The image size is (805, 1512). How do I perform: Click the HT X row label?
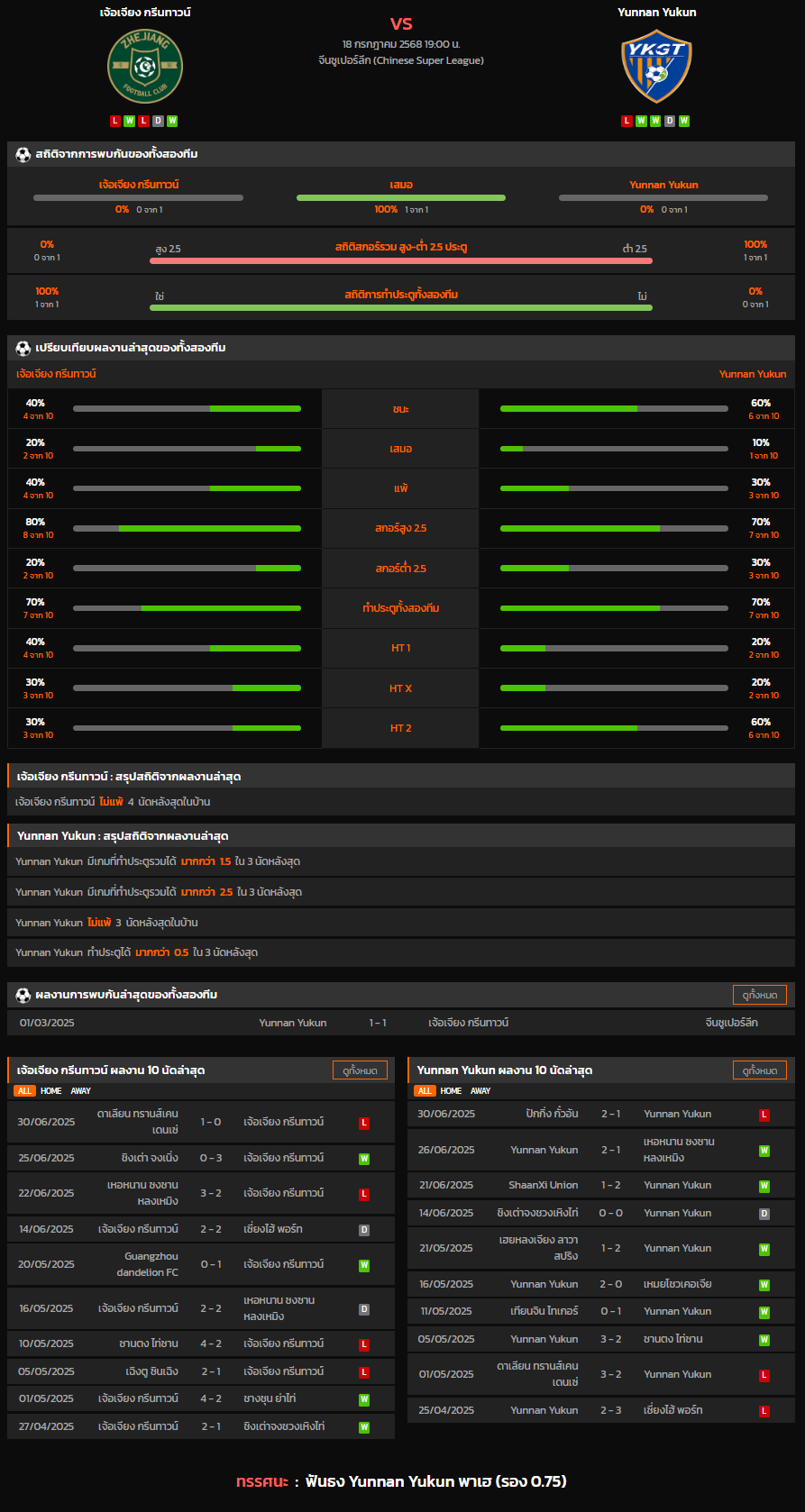[x=401, y=688]
